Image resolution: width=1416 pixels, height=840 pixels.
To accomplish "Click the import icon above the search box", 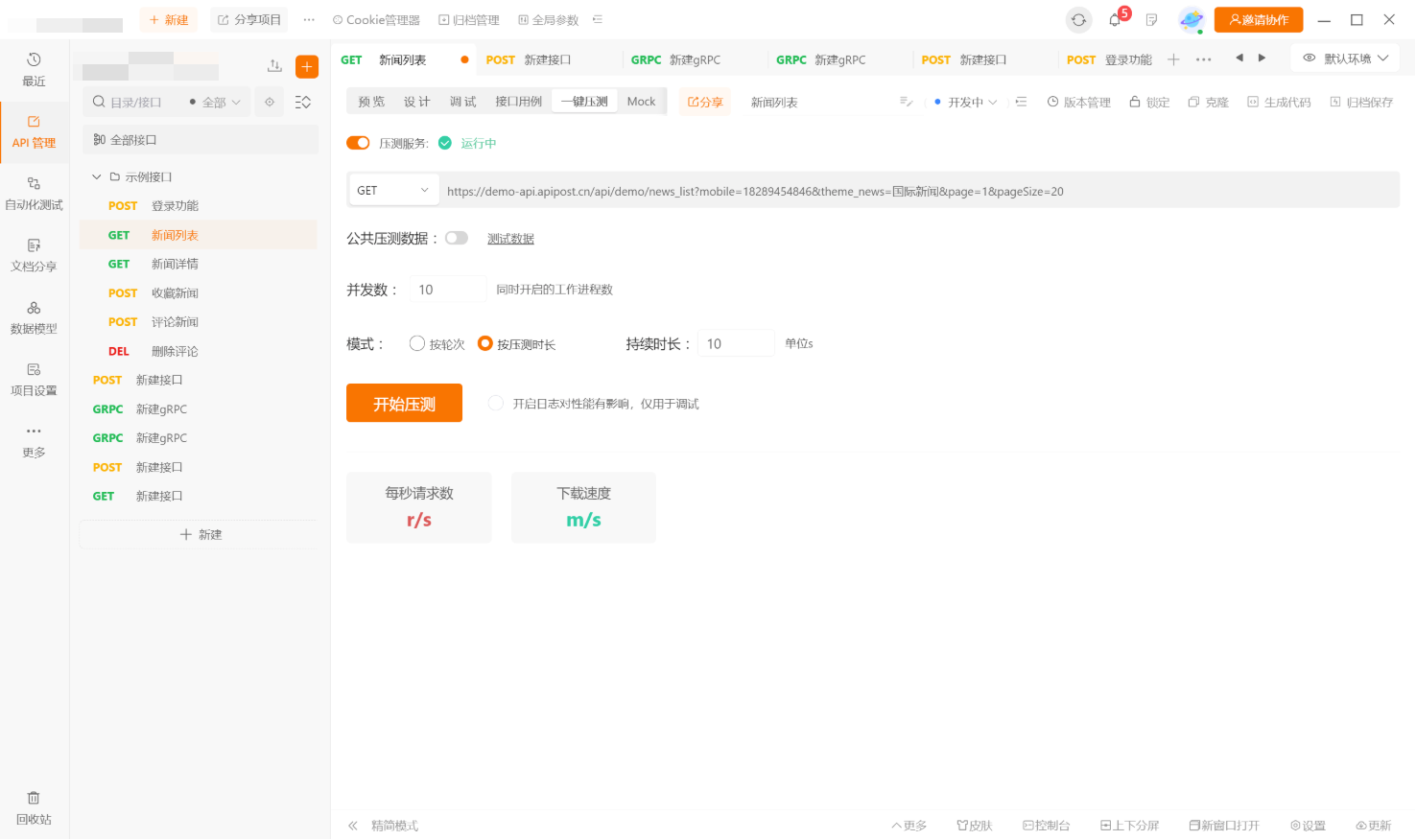I will click(x=274, y=65).
